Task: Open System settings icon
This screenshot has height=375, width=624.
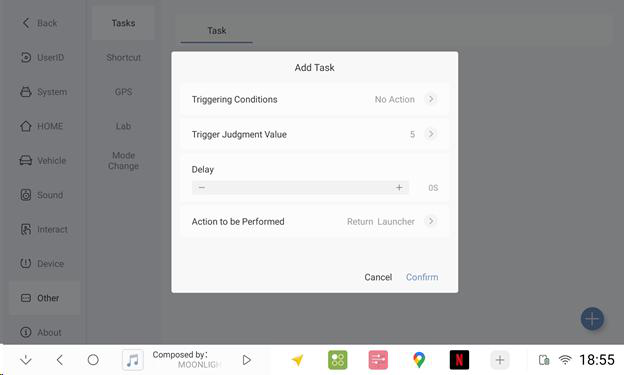Action: [25, 92]
